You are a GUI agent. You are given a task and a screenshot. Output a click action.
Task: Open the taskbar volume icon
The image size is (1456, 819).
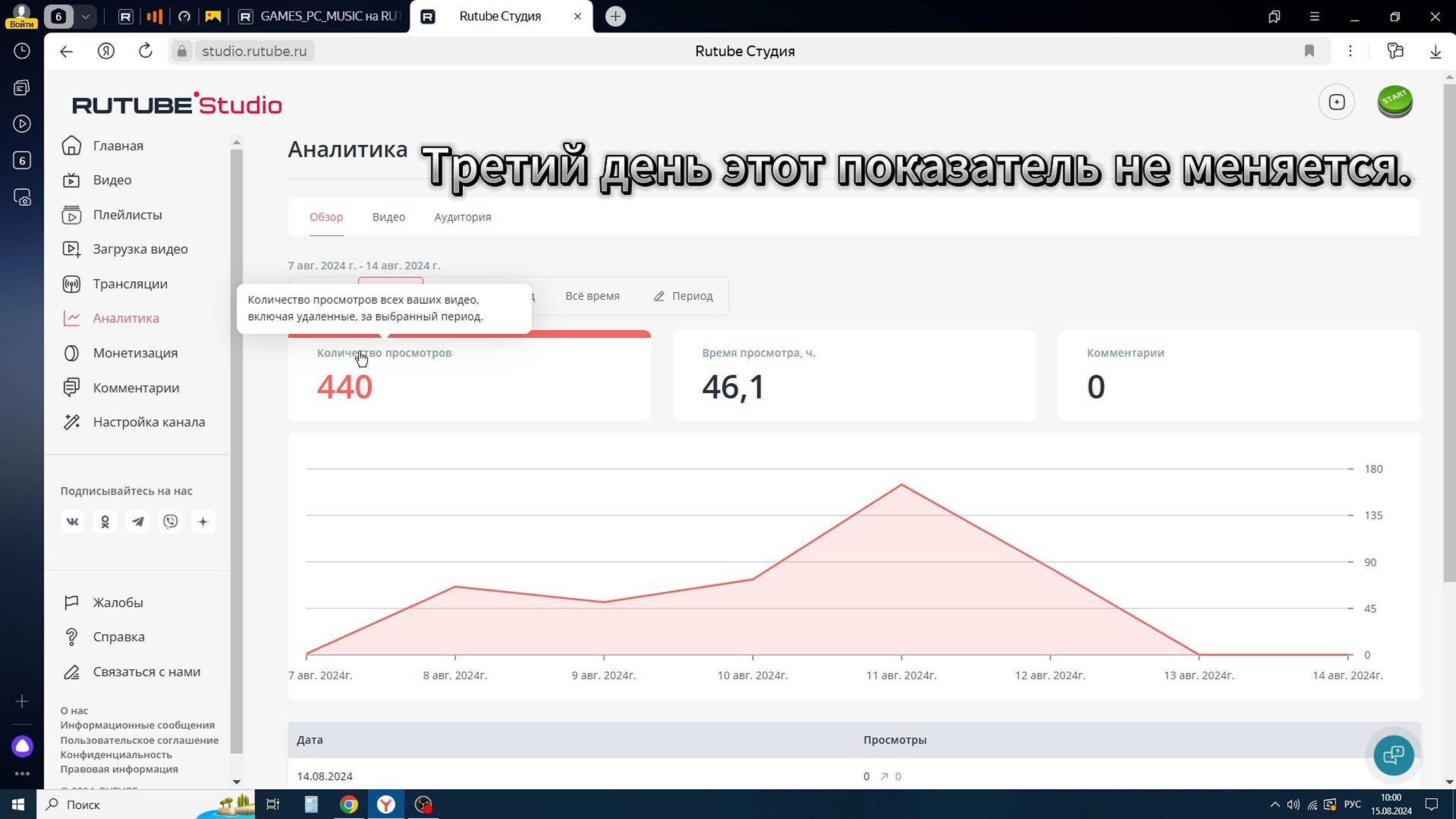point(1293,804)
